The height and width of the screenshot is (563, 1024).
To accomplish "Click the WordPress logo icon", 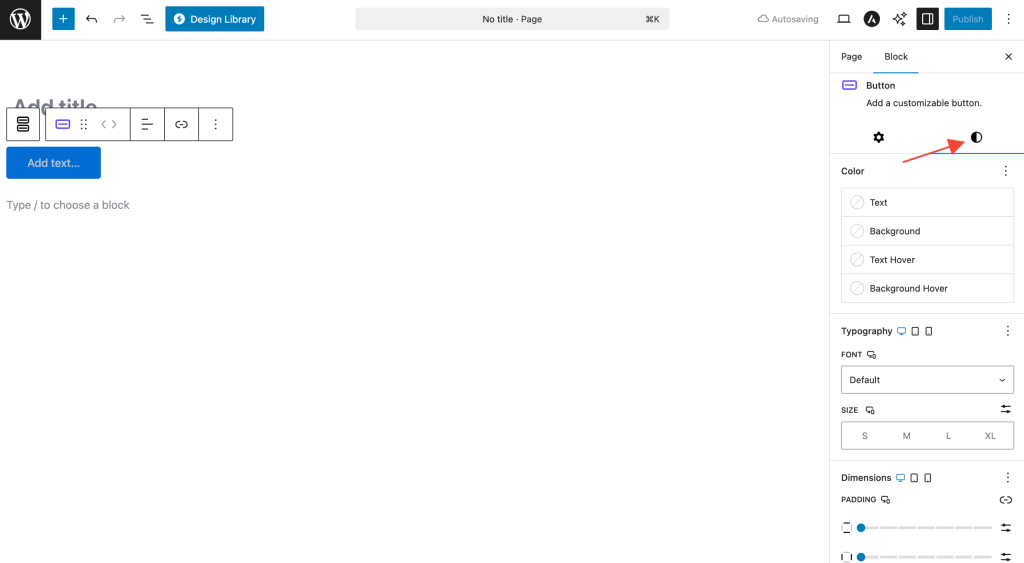I will pyautogui.click(x=20, y=19).
